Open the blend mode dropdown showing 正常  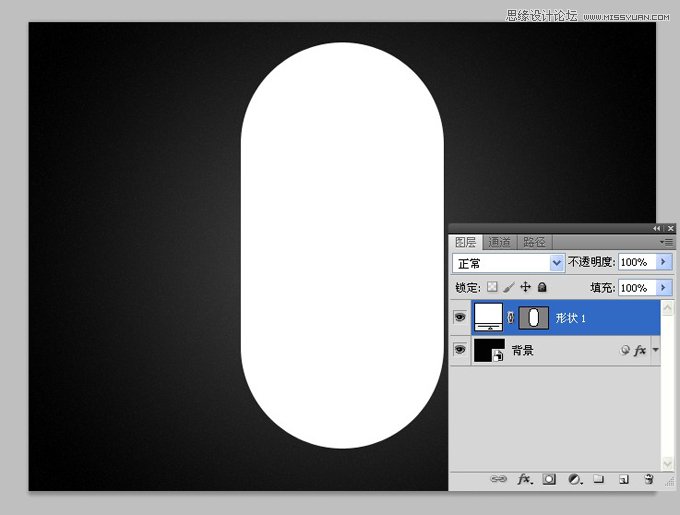click(508, 263)
